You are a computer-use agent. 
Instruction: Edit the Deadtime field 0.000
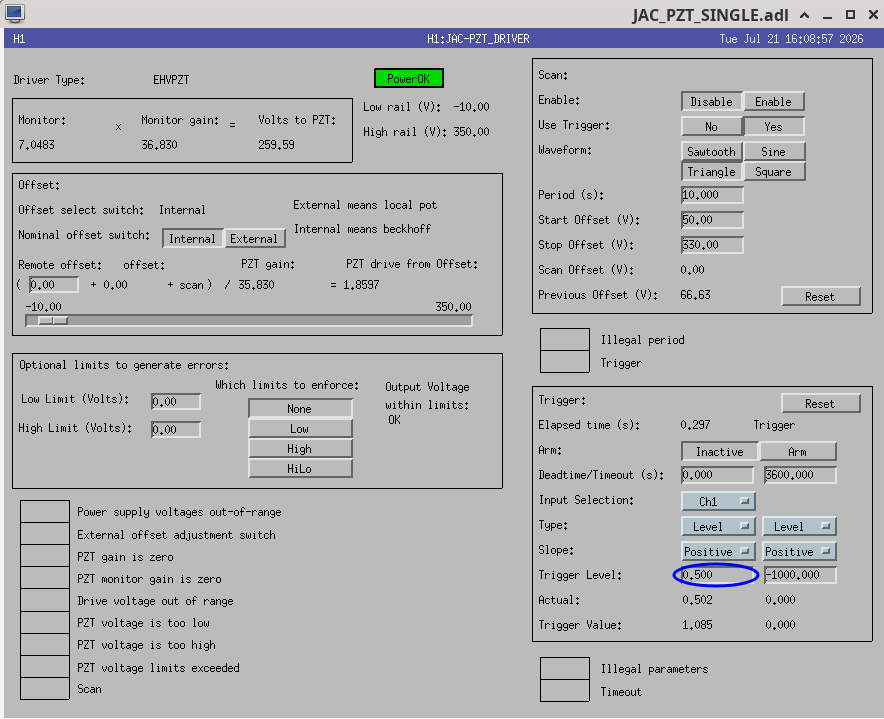tap(717, 475)
